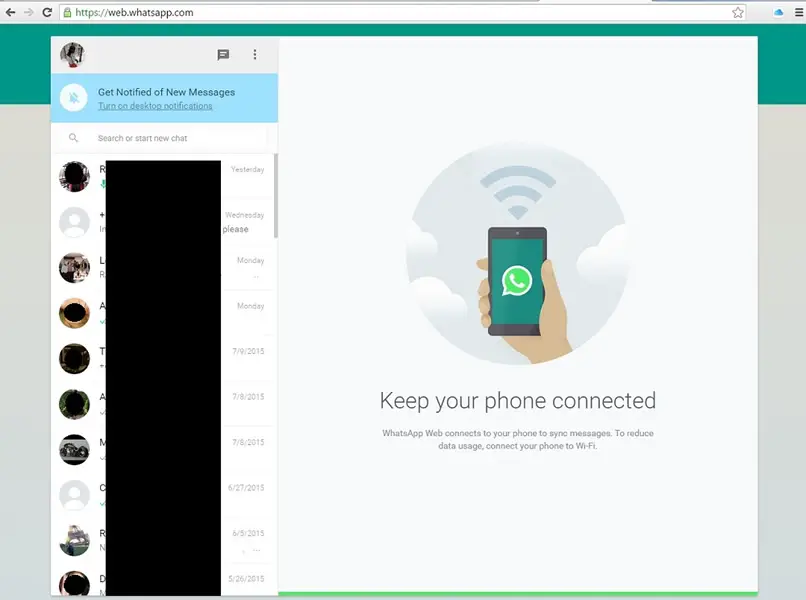Open the chat dated 6/27/2015

pyautogui.click(x=164, y=495)
